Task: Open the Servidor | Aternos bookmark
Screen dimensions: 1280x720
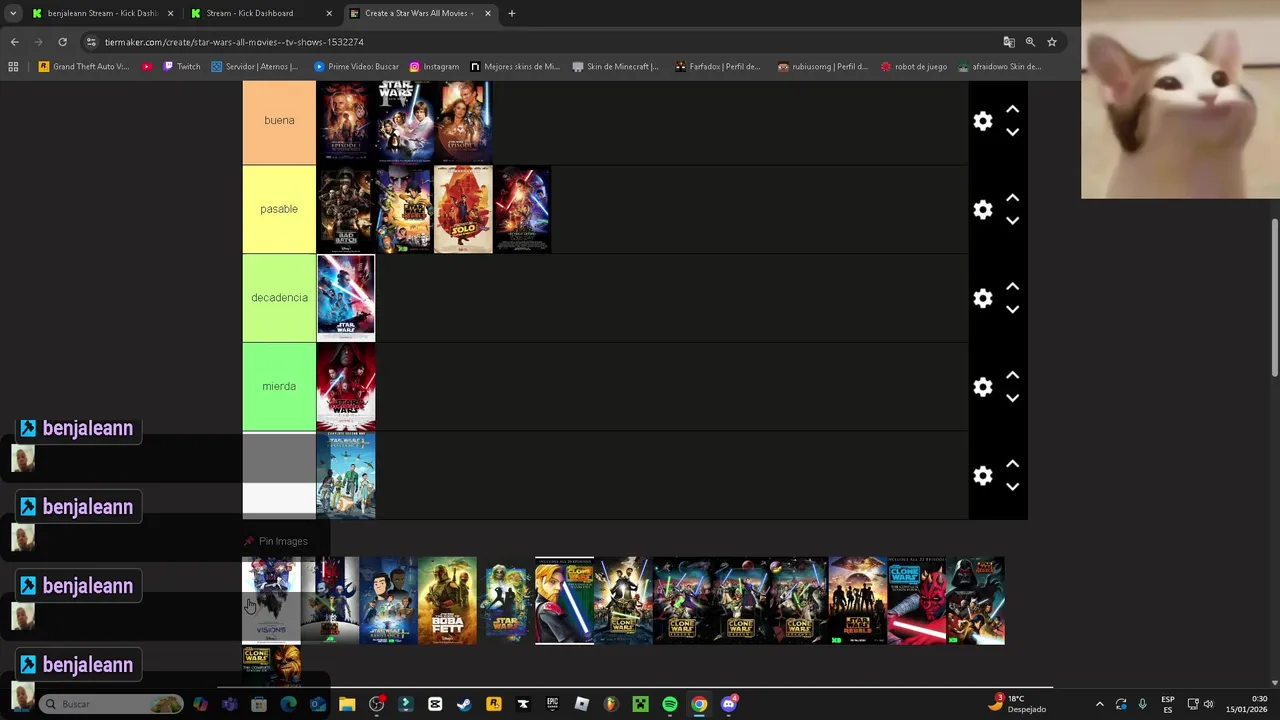Action: click(255, 67)
